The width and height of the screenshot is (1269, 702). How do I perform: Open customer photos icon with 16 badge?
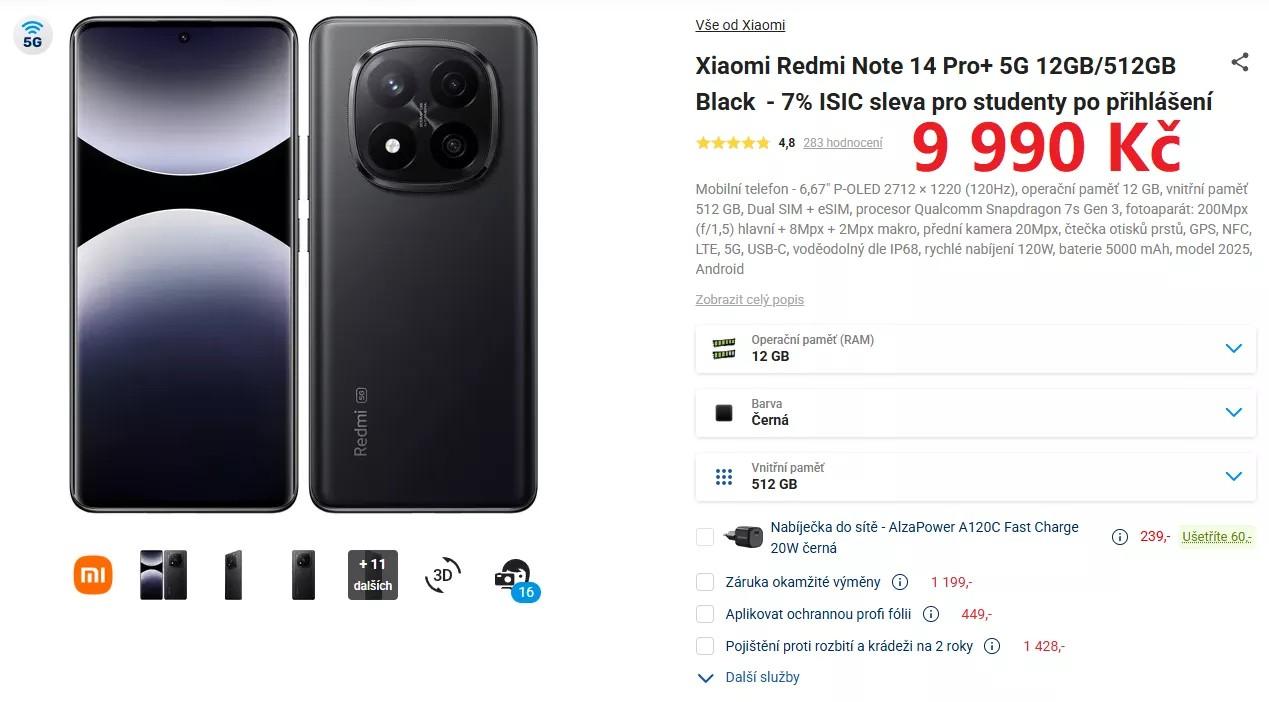click(514, 577)
